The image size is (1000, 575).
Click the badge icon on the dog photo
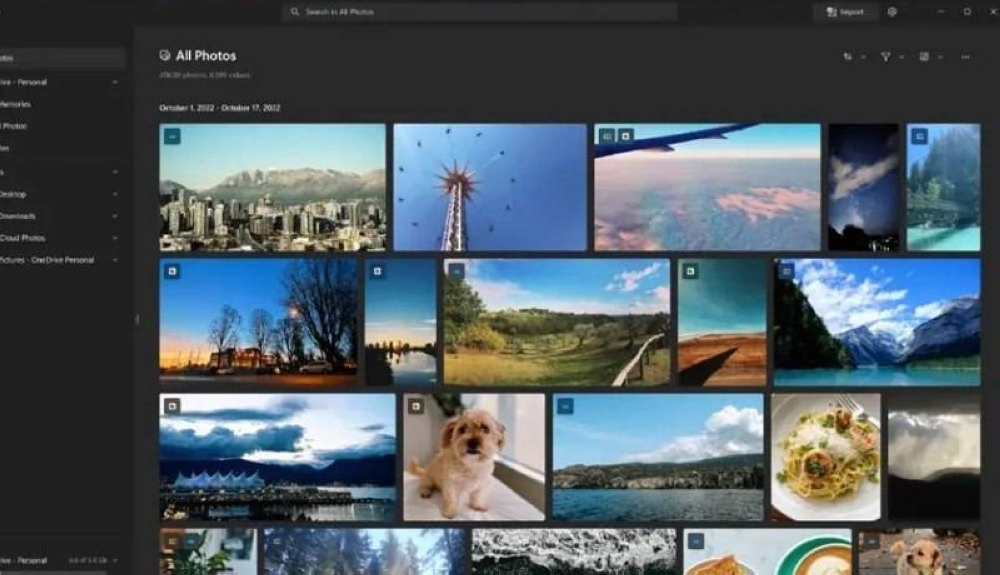pyautogui.click(x=416, y=406)
